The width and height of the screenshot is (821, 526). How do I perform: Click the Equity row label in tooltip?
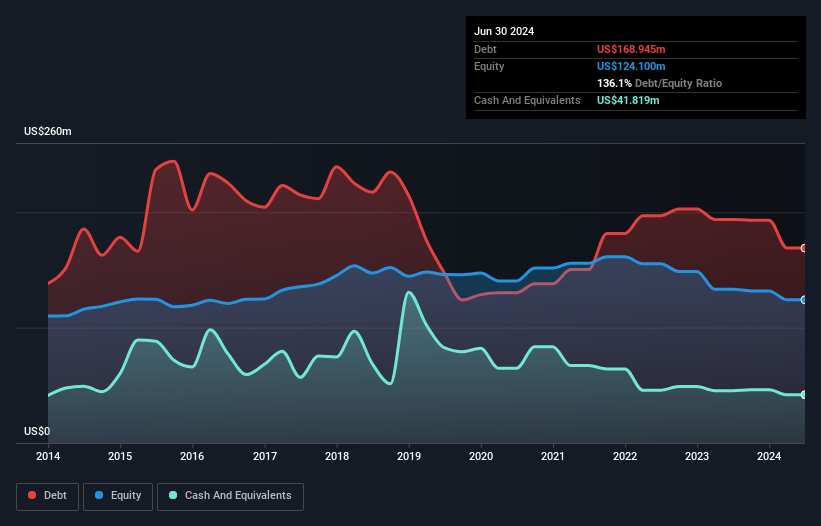(489, 66)
